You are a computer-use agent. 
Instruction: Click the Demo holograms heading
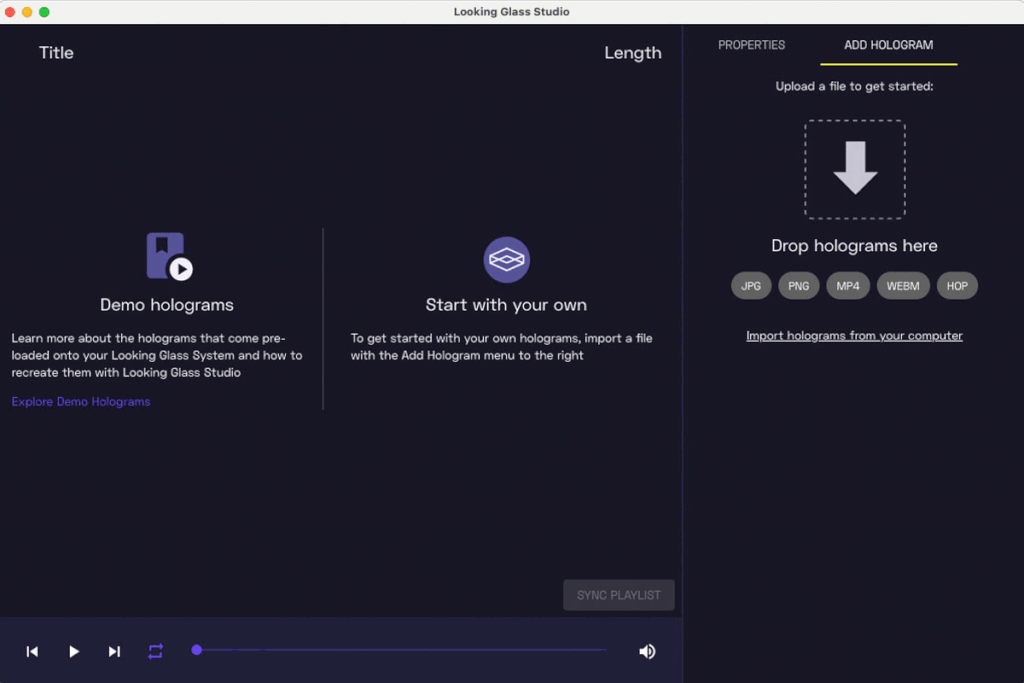pyautogui.click(x=167, y=305)
